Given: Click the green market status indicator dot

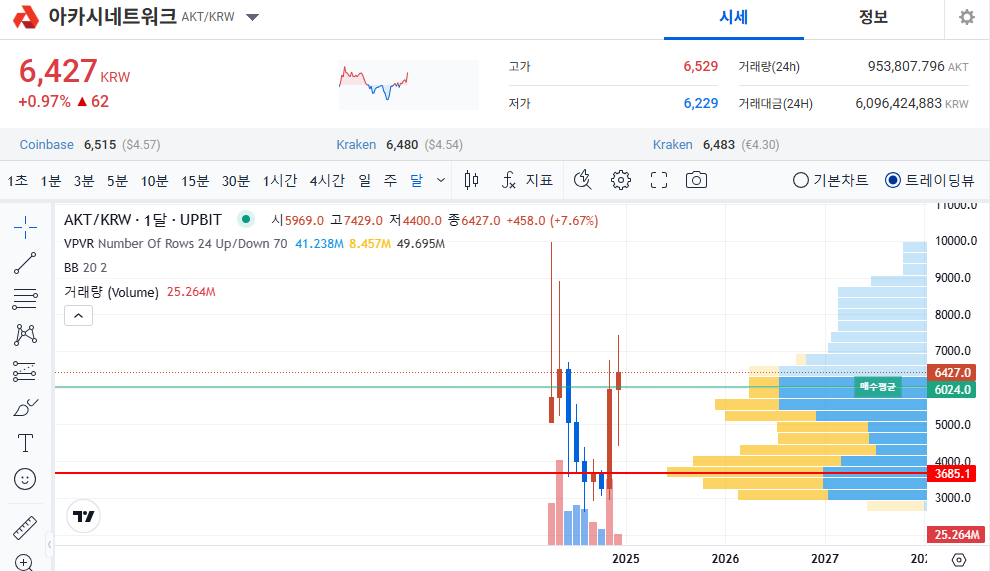Looking at the screenshot, I should (x=246, y=219).
